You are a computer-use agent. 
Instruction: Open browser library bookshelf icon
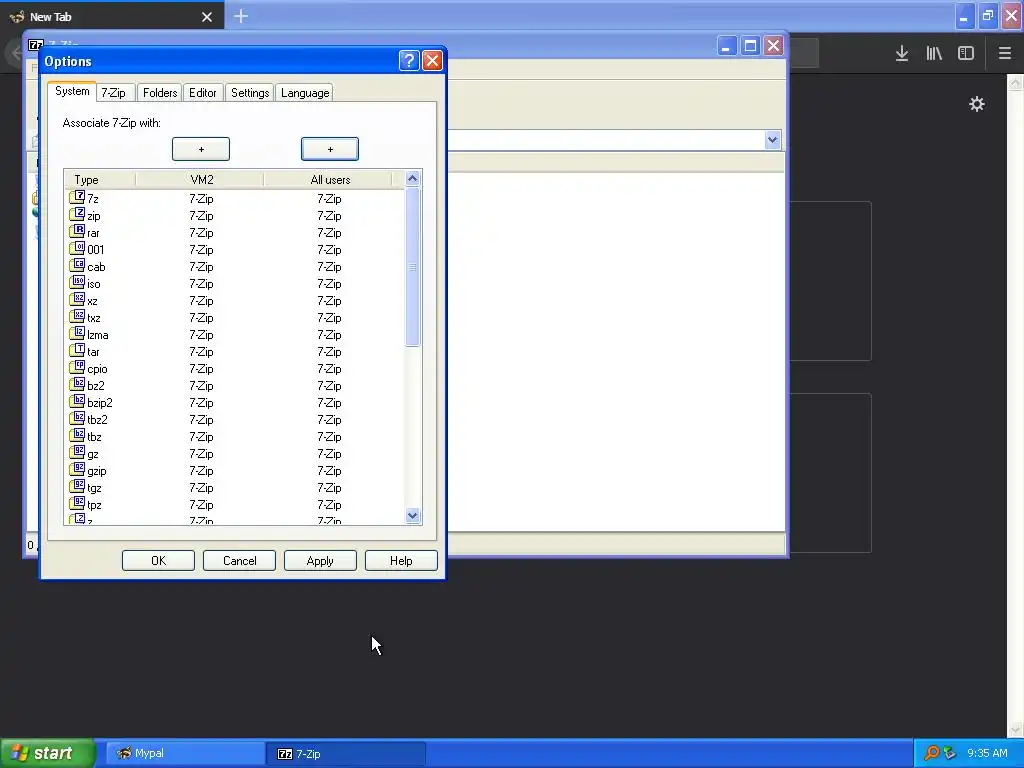click(x=934, y=53)
